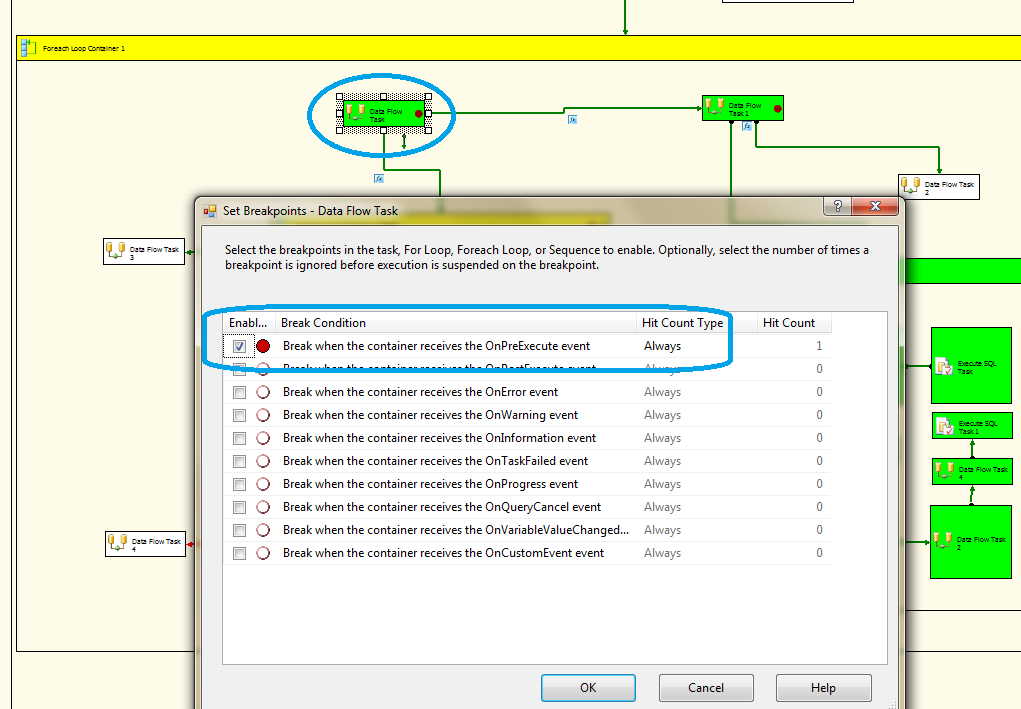Screen dimensions: 1021x709
Task: Enable the OnError event breakpoint
Action: (238, 391)
